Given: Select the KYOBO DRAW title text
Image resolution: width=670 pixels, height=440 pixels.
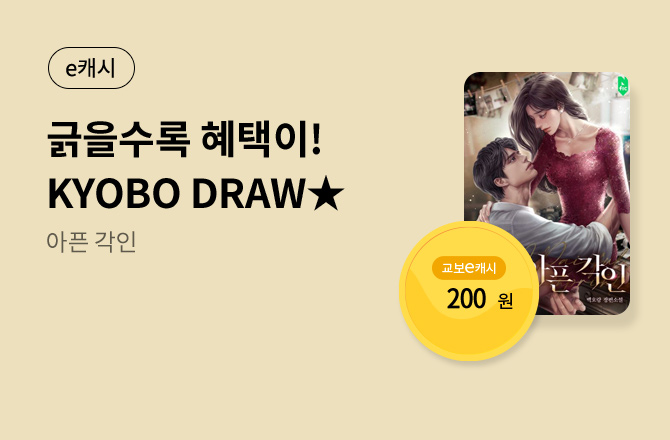Looking at the screenshot, I should click(176, 194).
